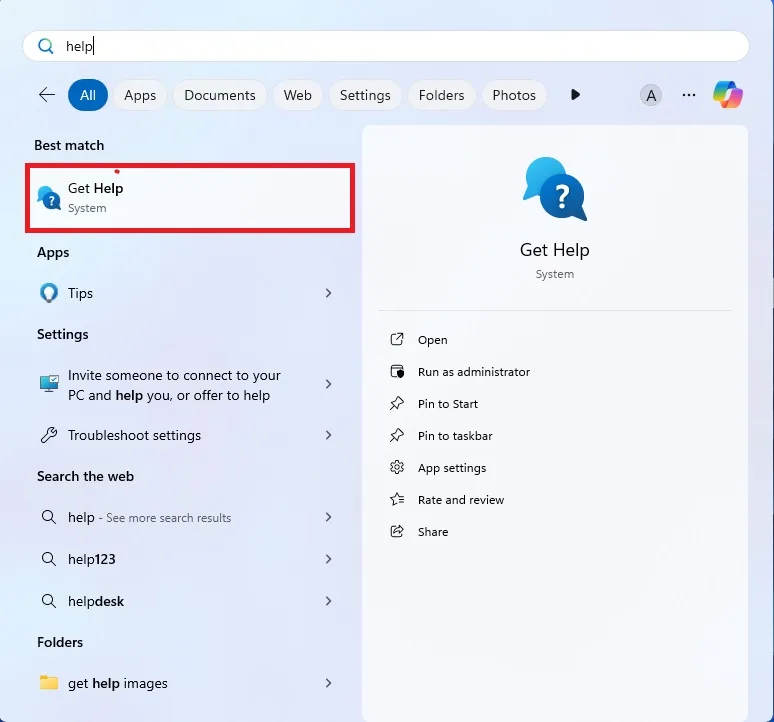Click the Run as administrator shield icon

click(x=397, y=372)
